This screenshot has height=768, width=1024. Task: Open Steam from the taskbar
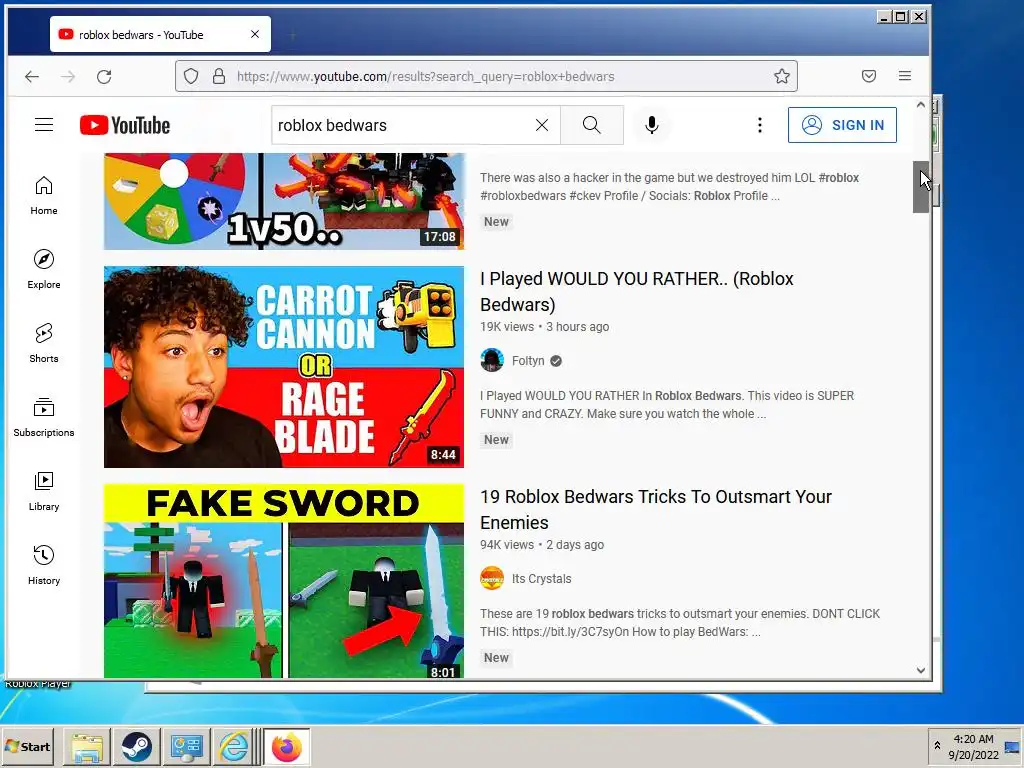136,746
